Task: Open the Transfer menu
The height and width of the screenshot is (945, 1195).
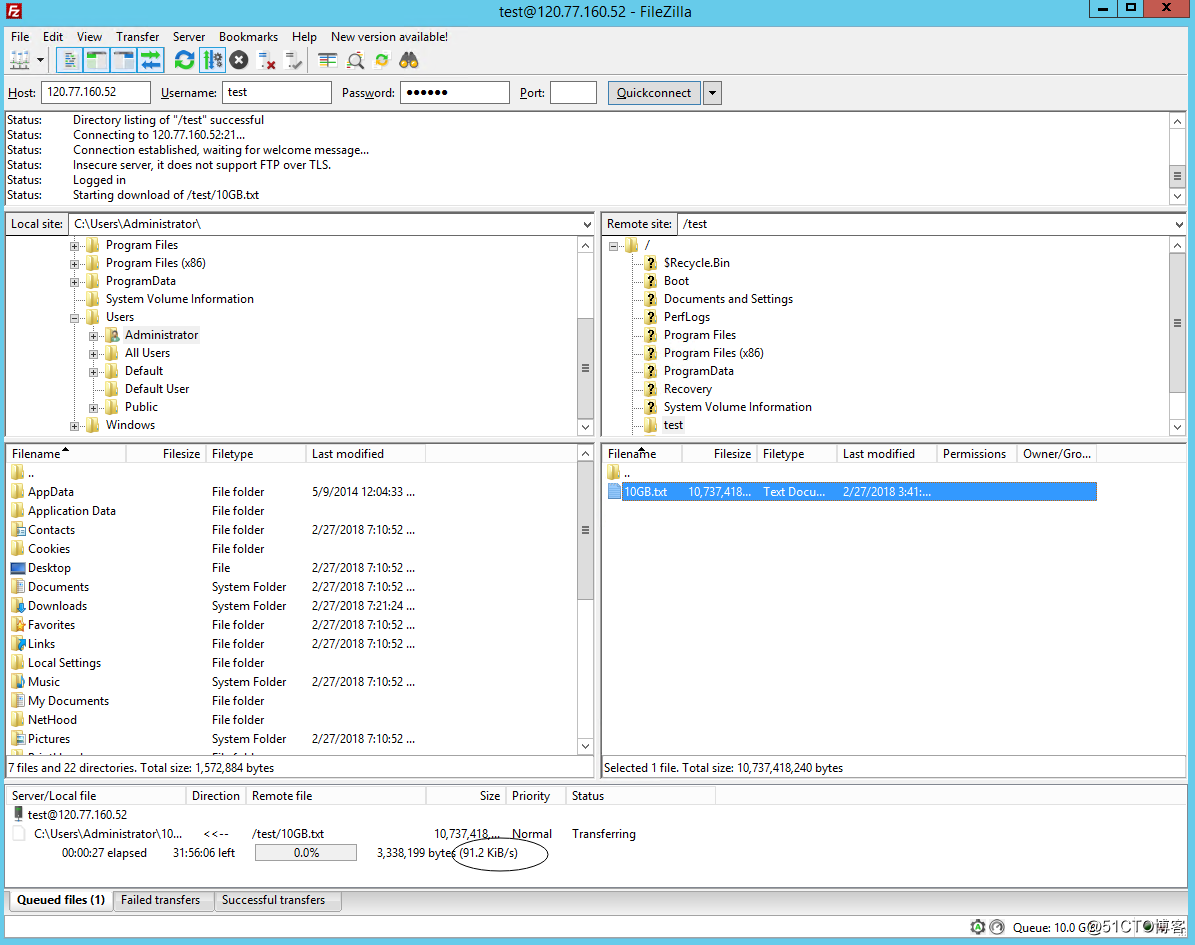Action: coord(137,37)
